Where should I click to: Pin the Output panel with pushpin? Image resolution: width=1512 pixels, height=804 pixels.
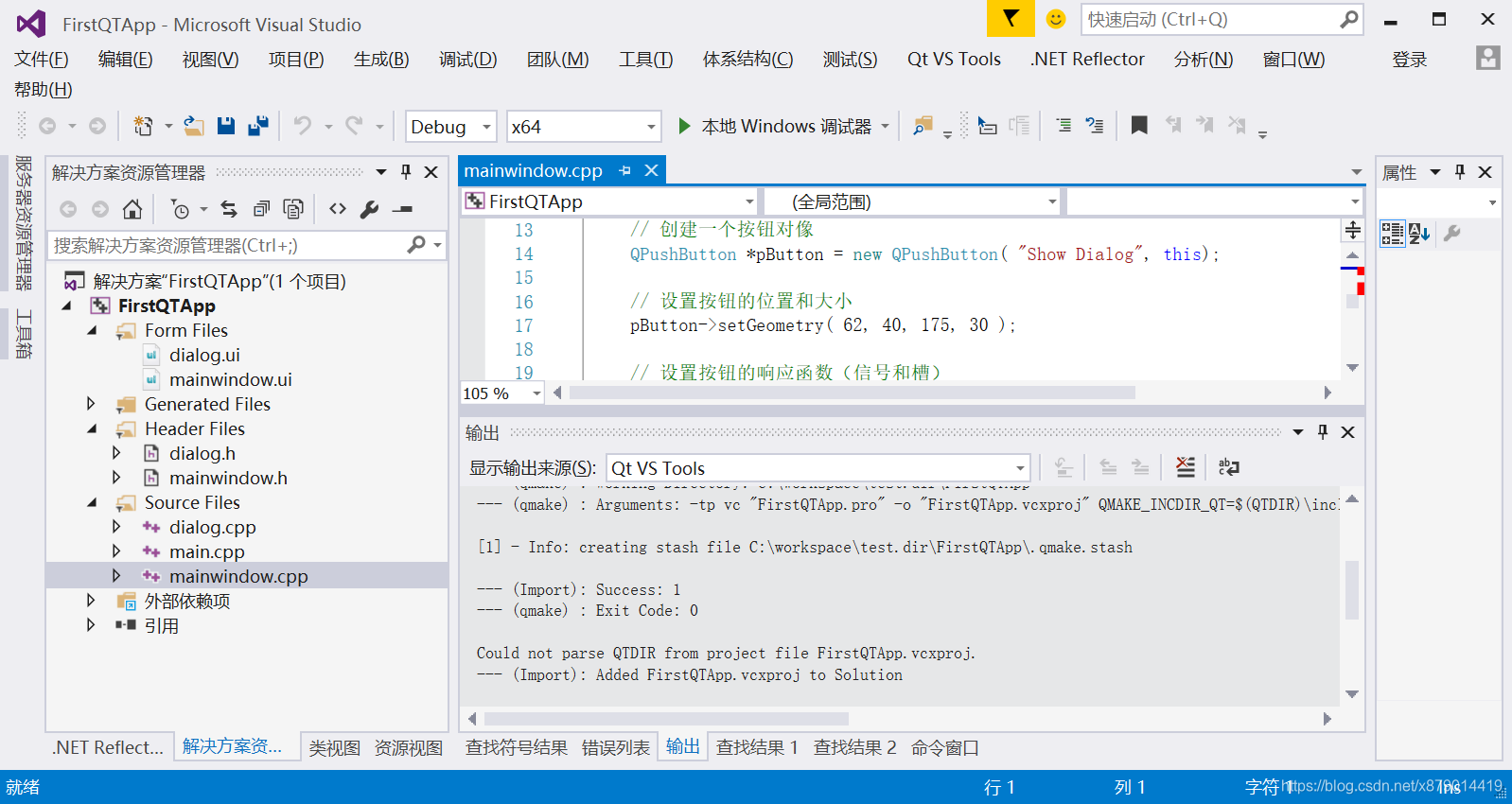click(x=1323, y=432)
